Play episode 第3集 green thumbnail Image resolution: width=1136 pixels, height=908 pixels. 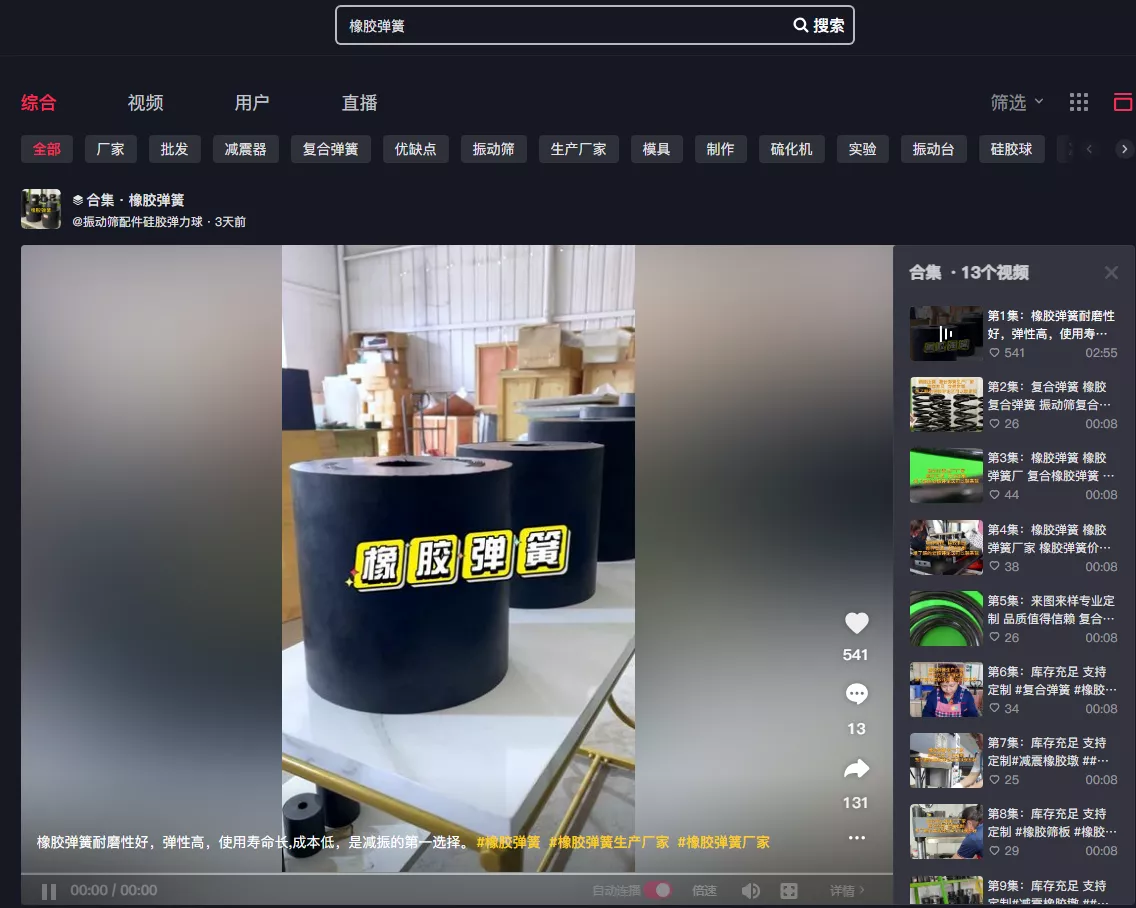(x=946, y=475)
